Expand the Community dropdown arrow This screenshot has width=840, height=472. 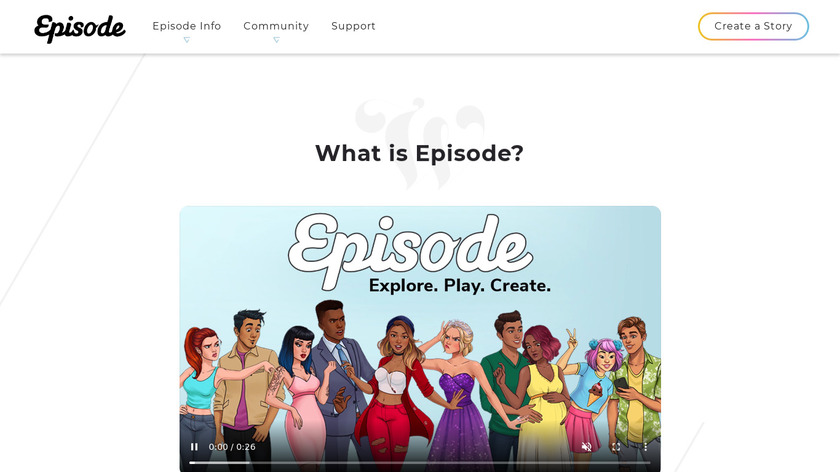[276, 40]
